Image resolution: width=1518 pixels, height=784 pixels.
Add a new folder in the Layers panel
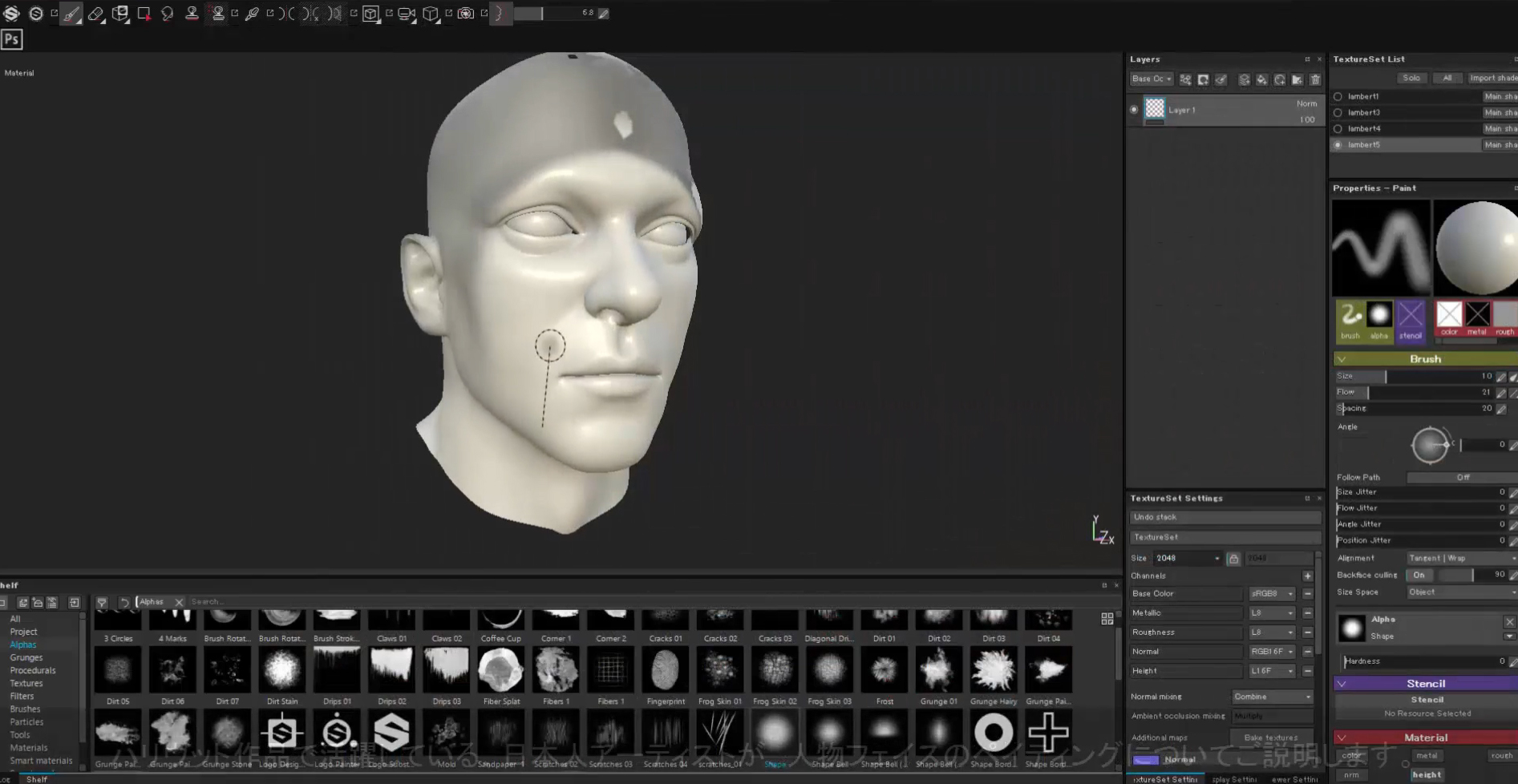1297,79
